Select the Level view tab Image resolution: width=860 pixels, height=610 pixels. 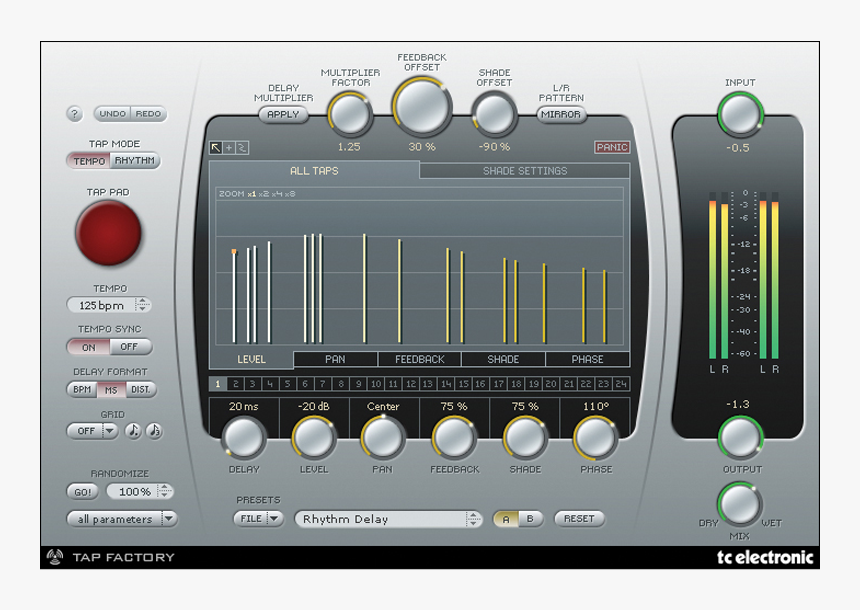tap(251, 359)
